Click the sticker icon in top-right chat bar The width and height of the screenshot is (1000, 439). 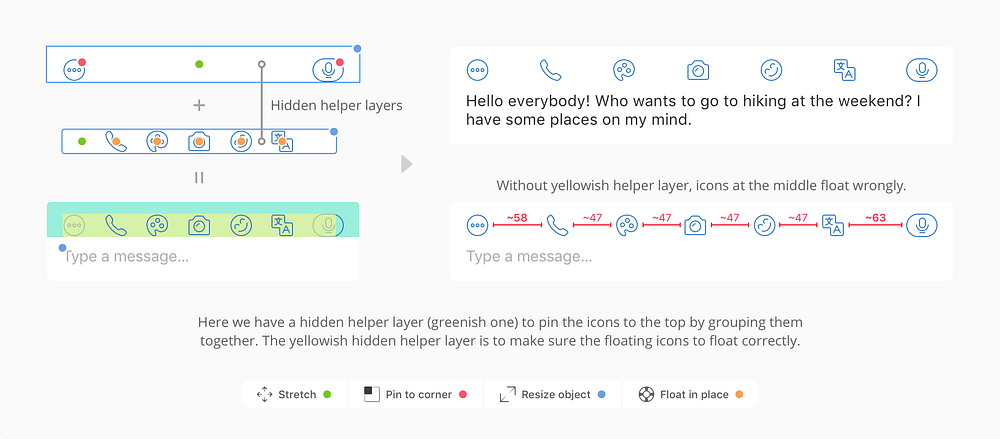[x=772, y=70]
